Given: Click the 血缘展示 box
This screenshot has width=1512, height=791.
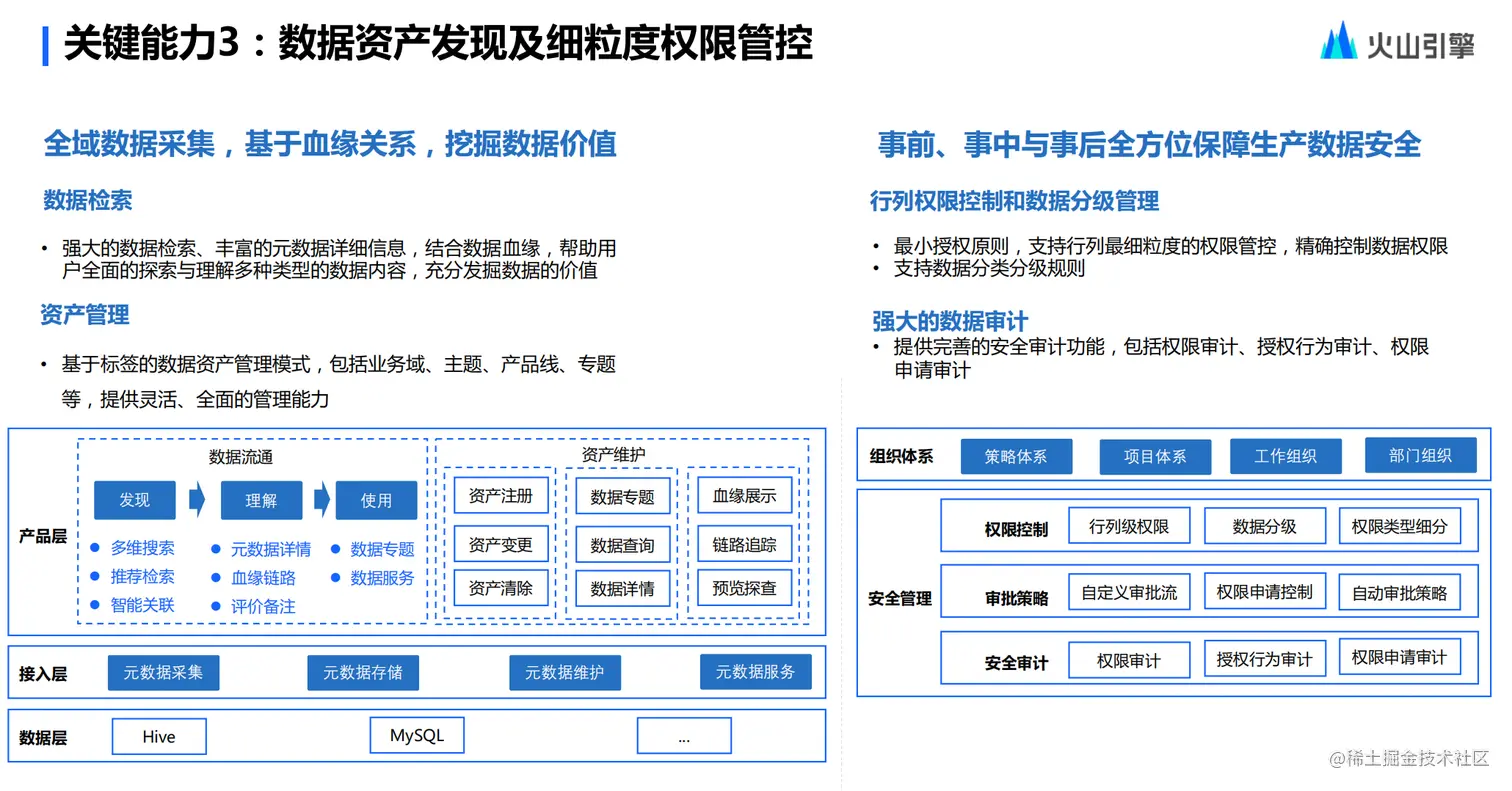Looking at the screenshot, I should tap(745, 495).
